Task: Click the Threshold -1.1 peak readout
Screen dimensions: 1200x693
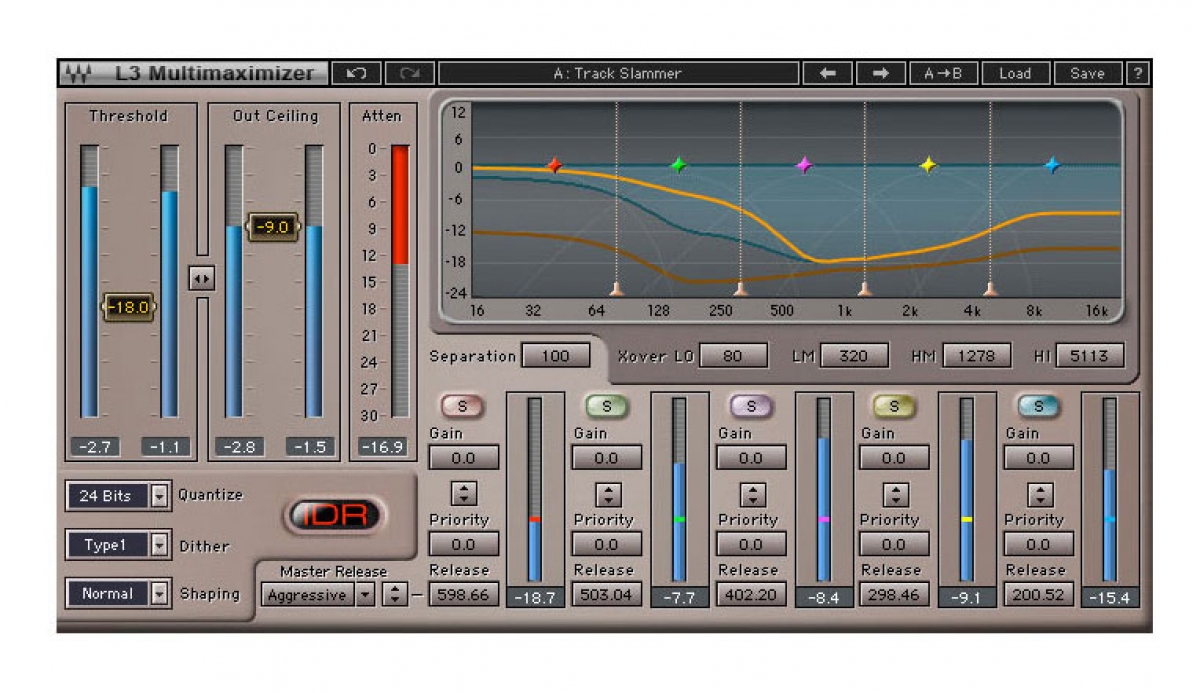Action: (165, 447)
